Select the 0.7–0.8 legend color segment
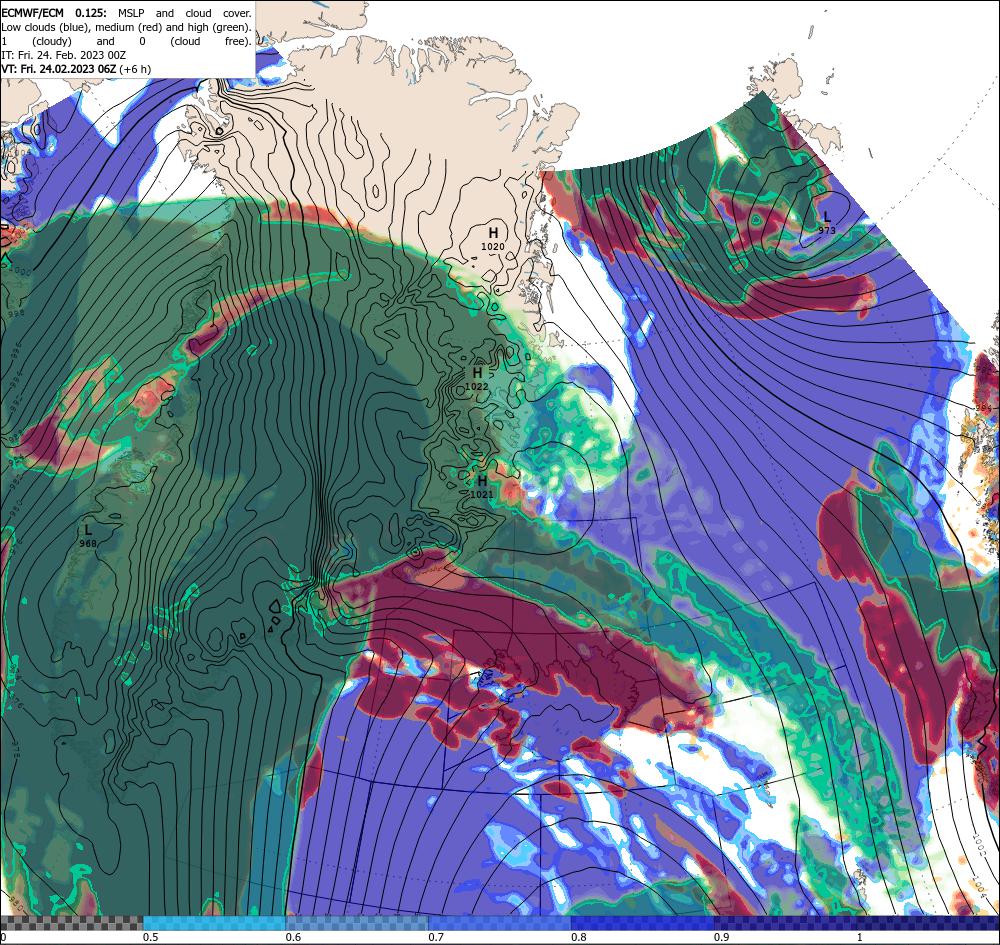This screenshot has height=945, width=1000. [x=500, y=923]
